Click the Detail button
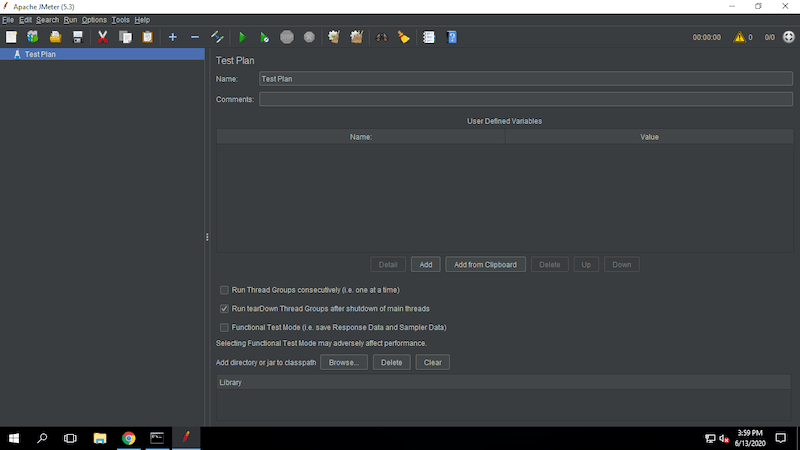 (388, 264)
